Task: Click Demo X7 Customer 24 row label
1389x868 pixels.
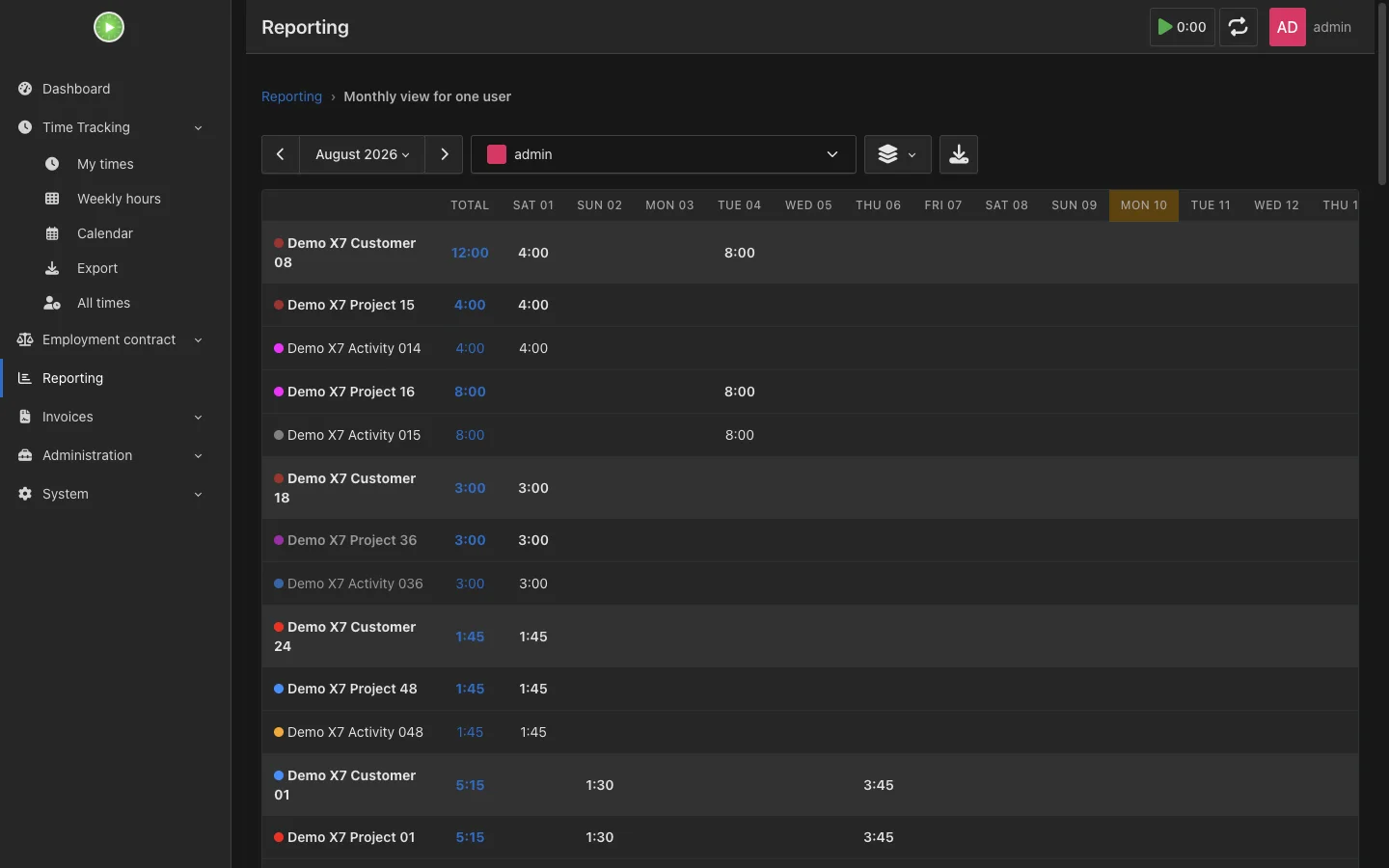Action: 345,637
